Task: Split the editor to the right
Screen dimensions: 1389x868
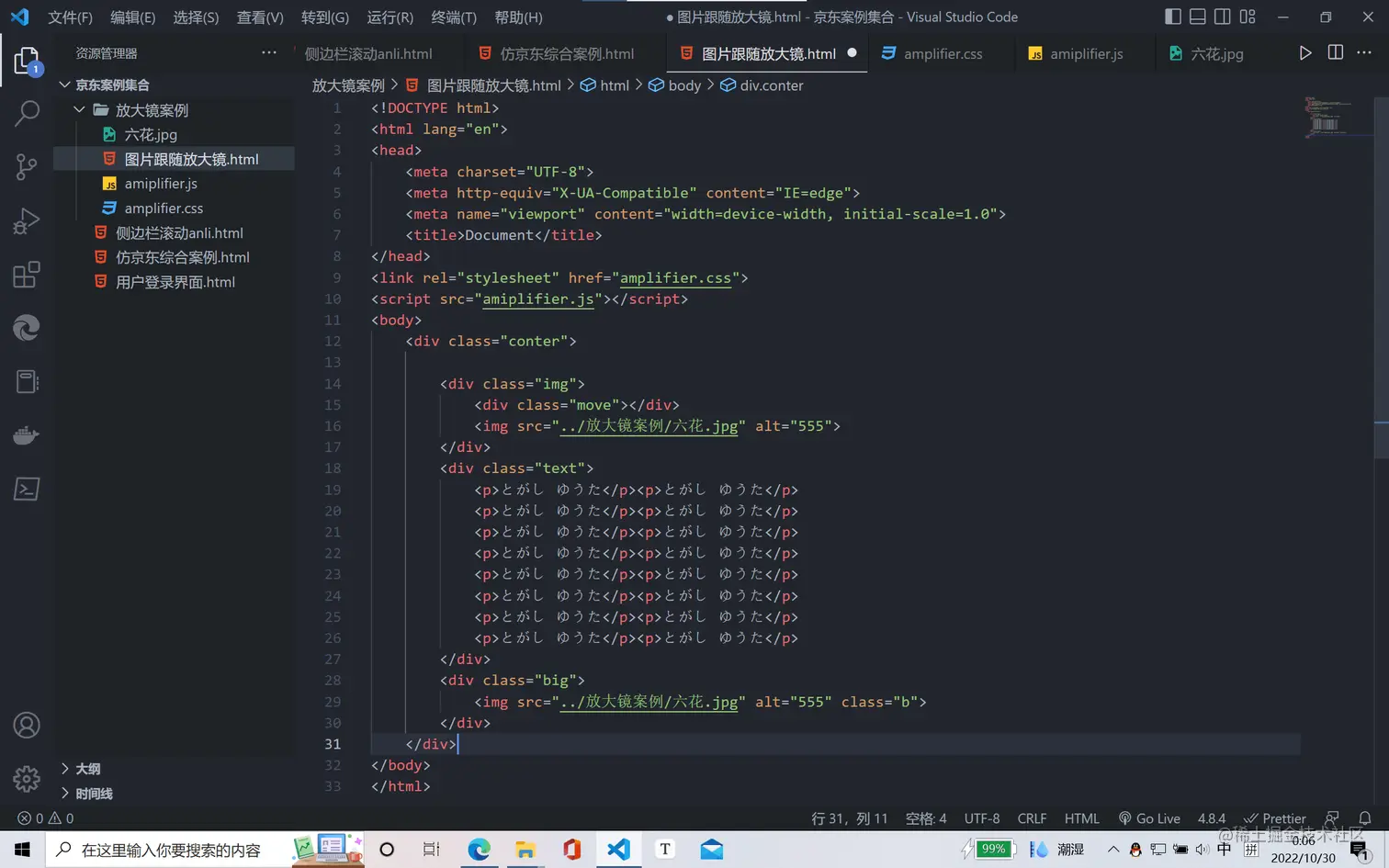Action: [1336, 53]
